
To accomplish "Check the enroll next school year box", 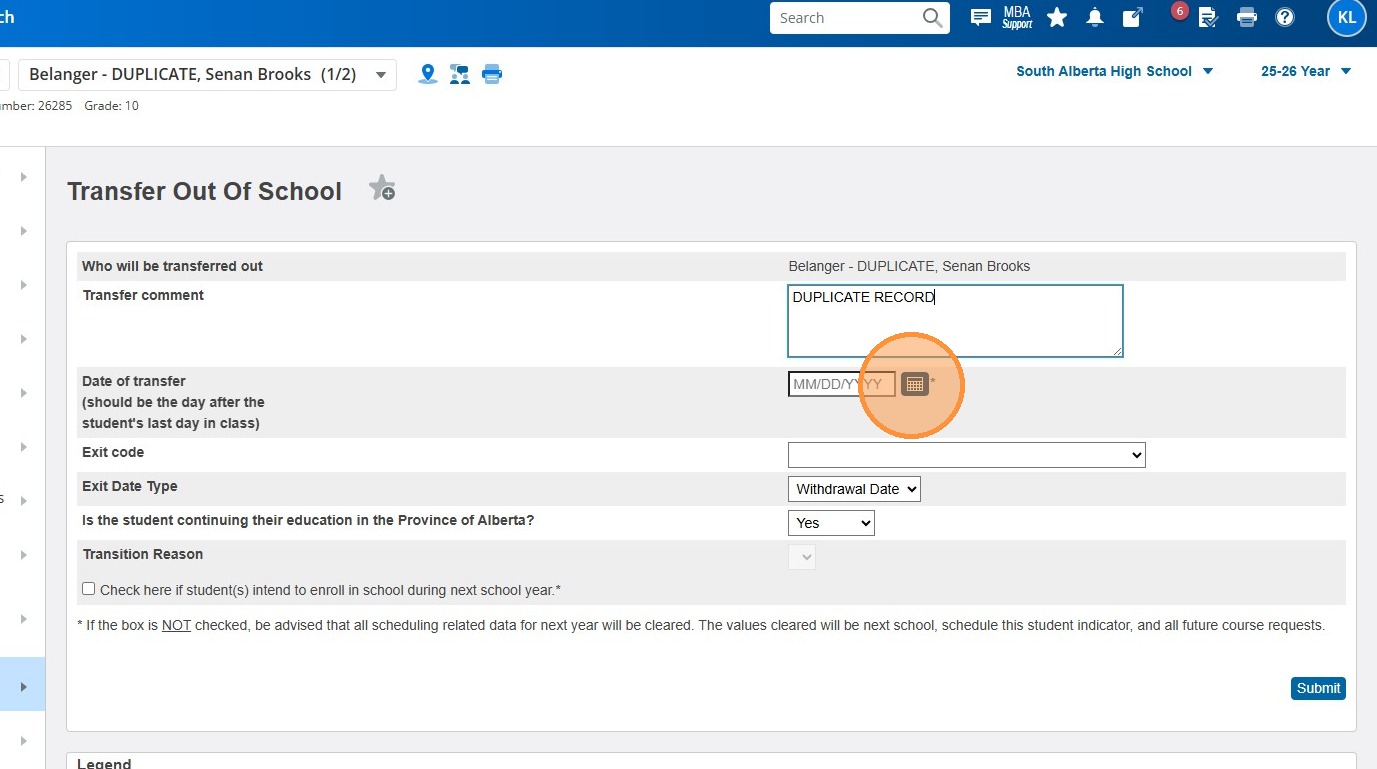I will [x=89, y=590].
